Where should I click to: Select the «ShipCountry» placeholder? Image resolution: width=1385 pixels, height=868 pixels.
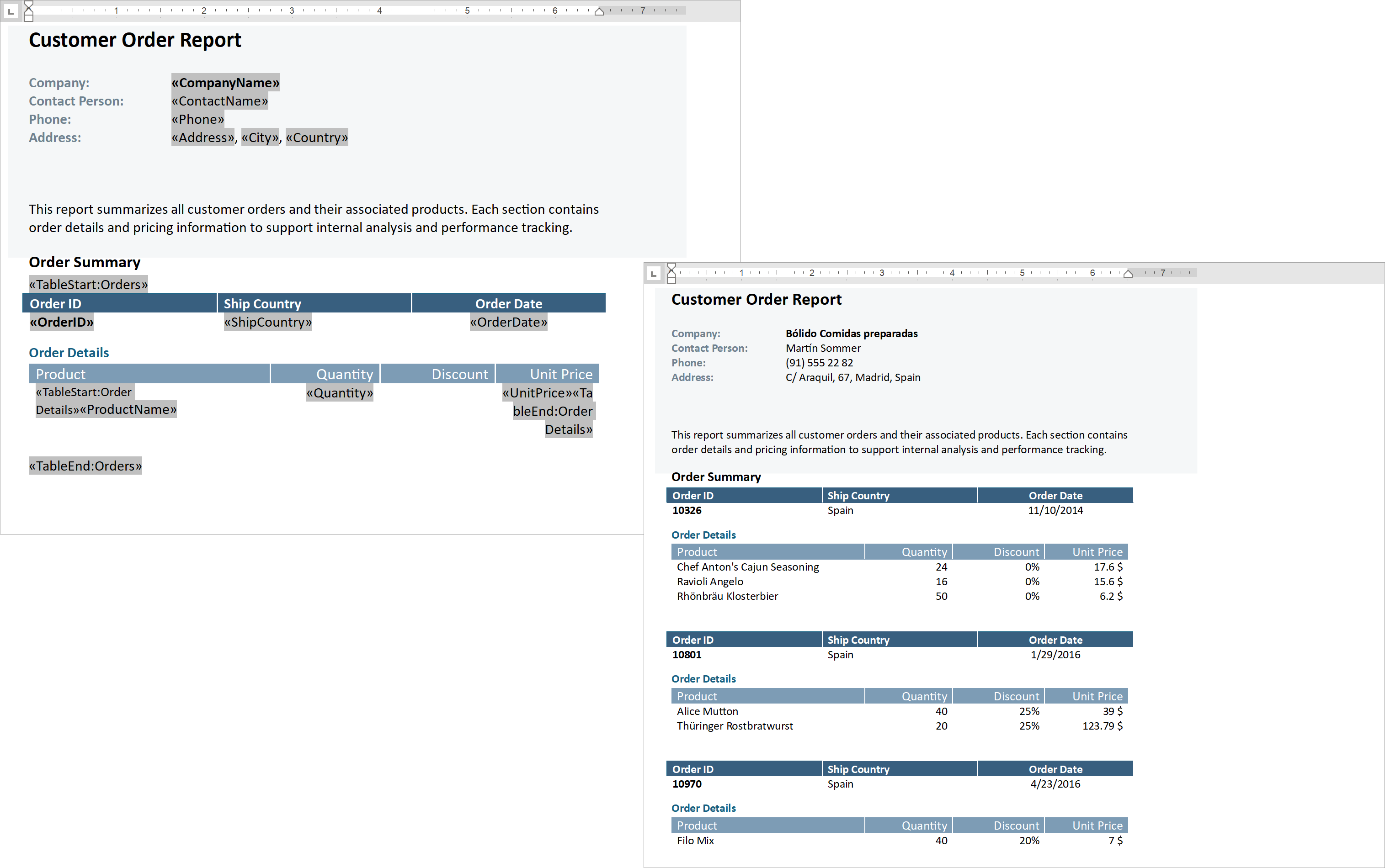[x=267, y=322]
